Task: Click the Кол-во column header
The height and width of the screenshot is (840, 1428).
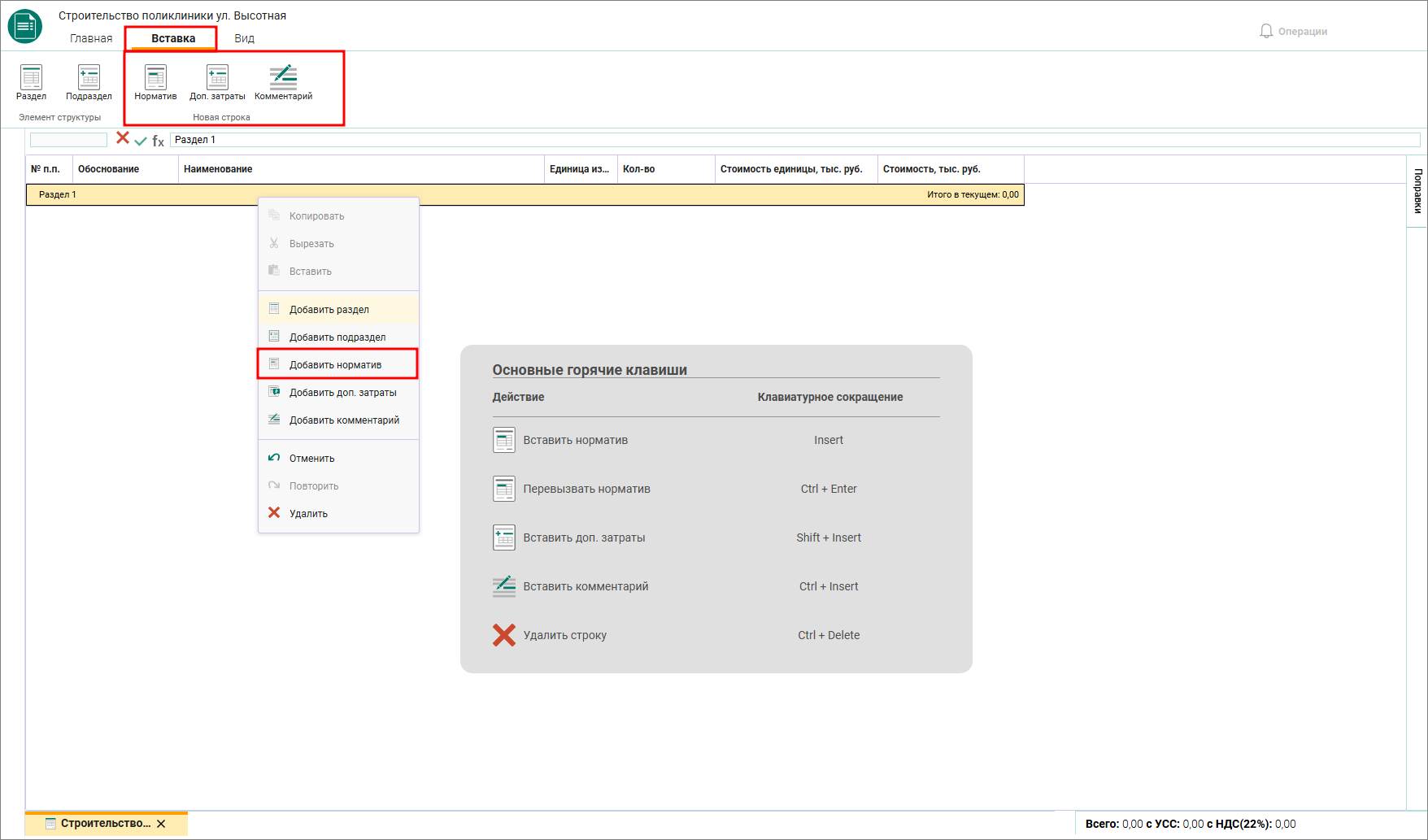Action: pyautogui.click(x=666, y=169)
